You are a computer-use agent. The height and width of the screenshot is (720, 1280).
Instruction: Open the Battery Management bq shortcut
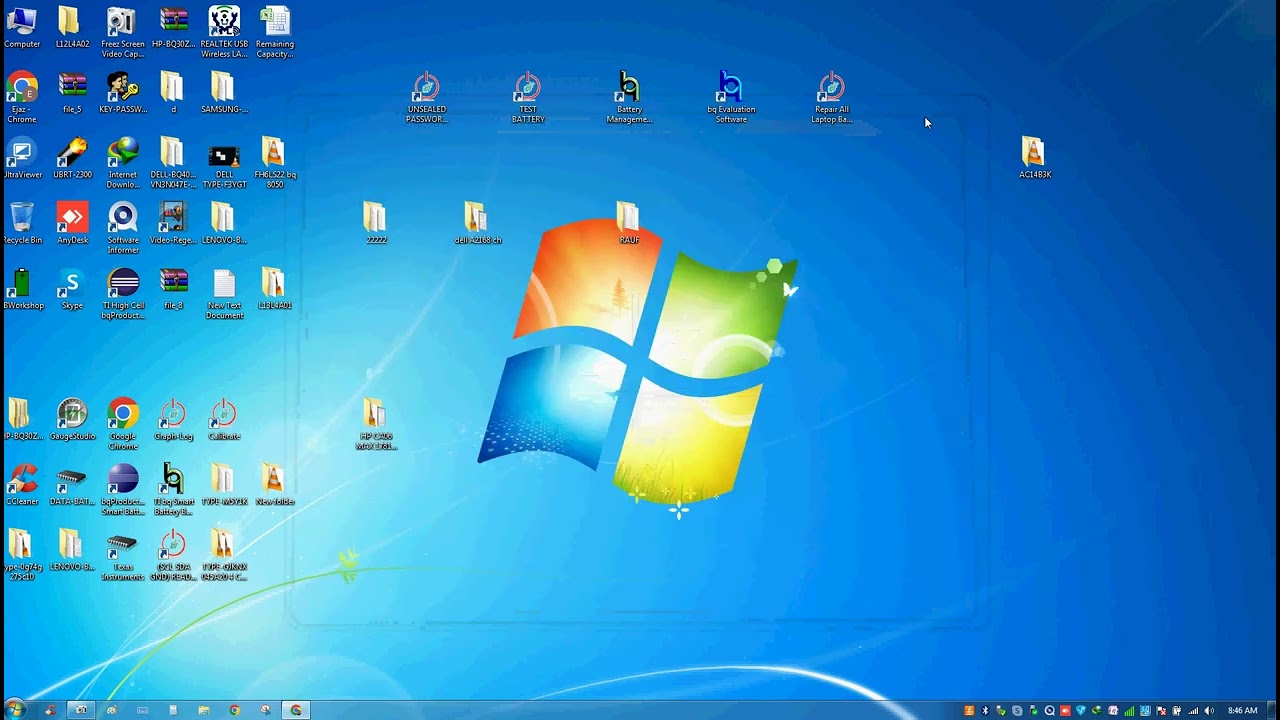(629, 98)
